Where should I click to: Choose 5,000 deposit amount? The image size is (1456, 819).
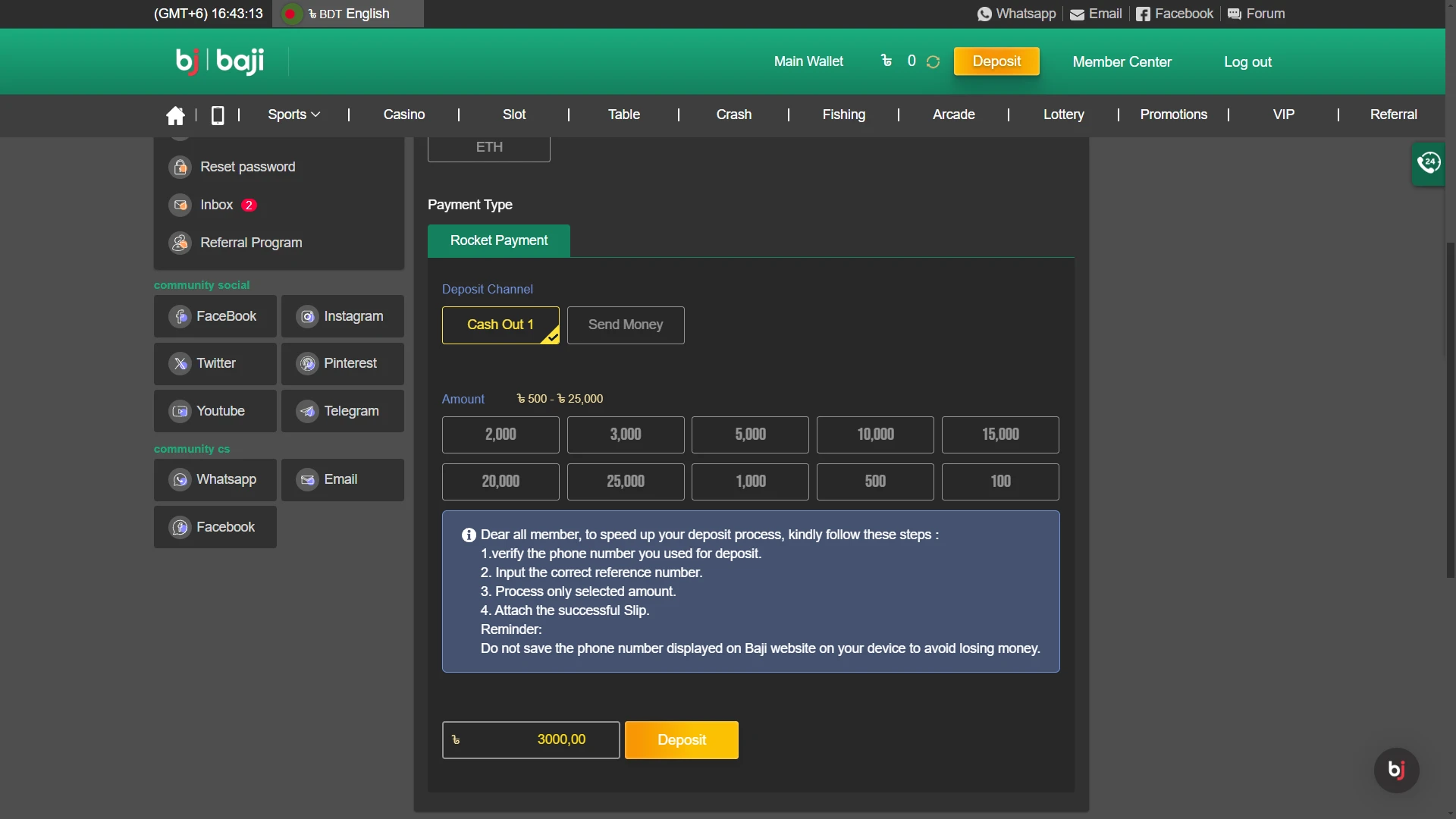pos(750,435)
